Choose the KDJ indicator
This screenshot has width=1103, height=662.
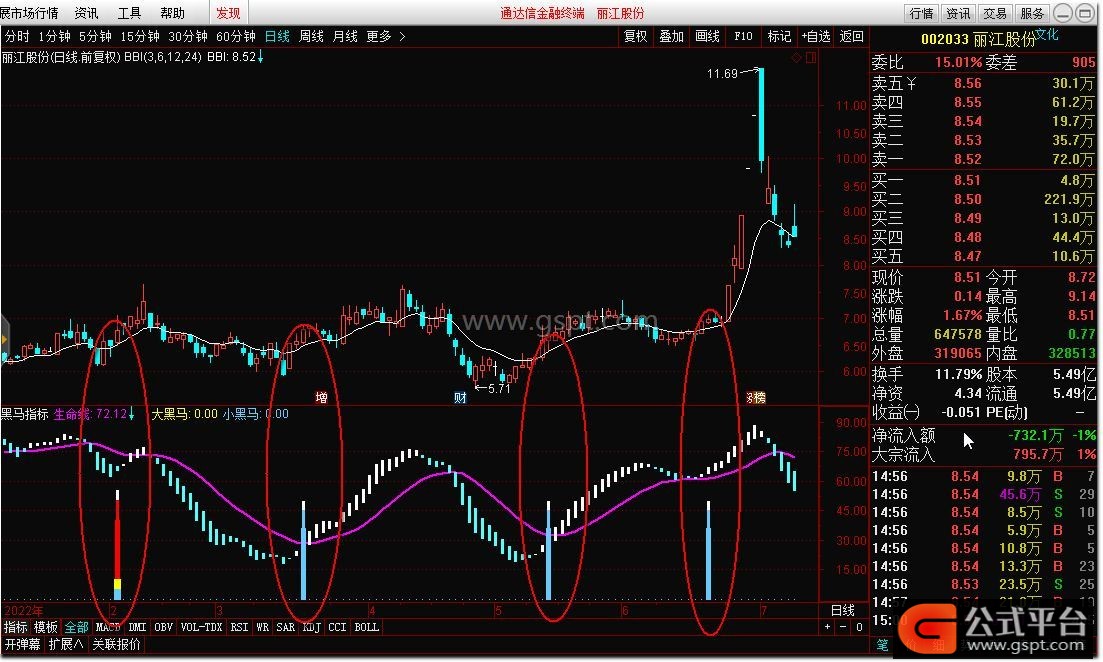click(x=312, y=627)
